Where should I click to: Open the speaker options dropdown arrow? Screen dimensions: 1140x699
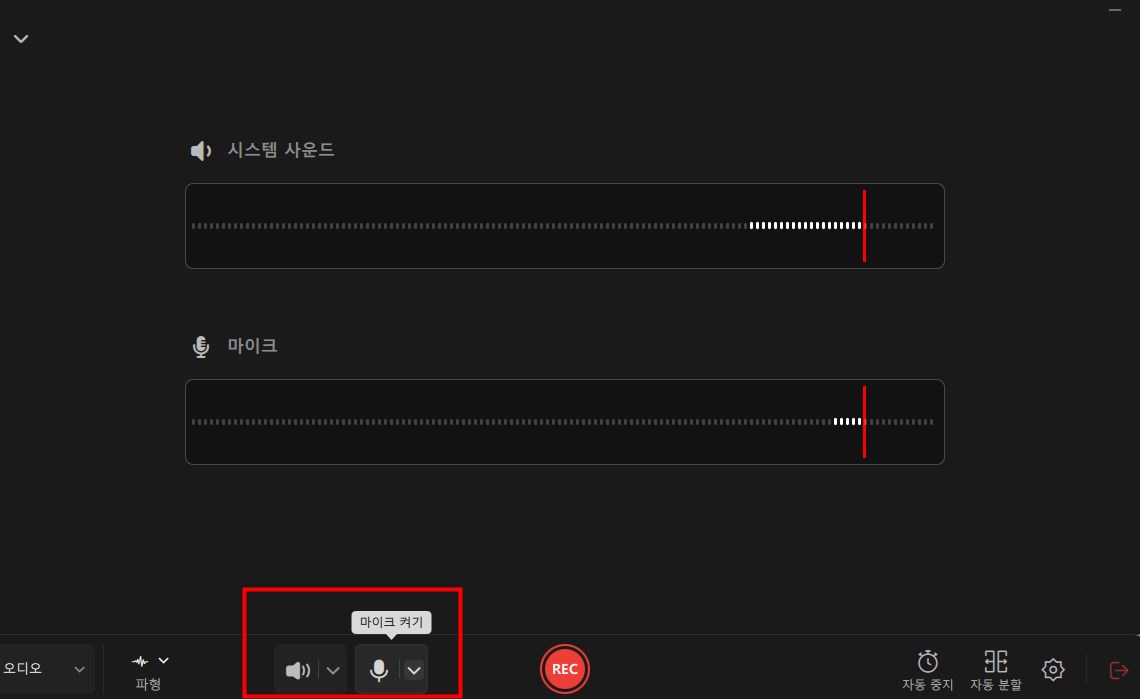click(333, 671)
